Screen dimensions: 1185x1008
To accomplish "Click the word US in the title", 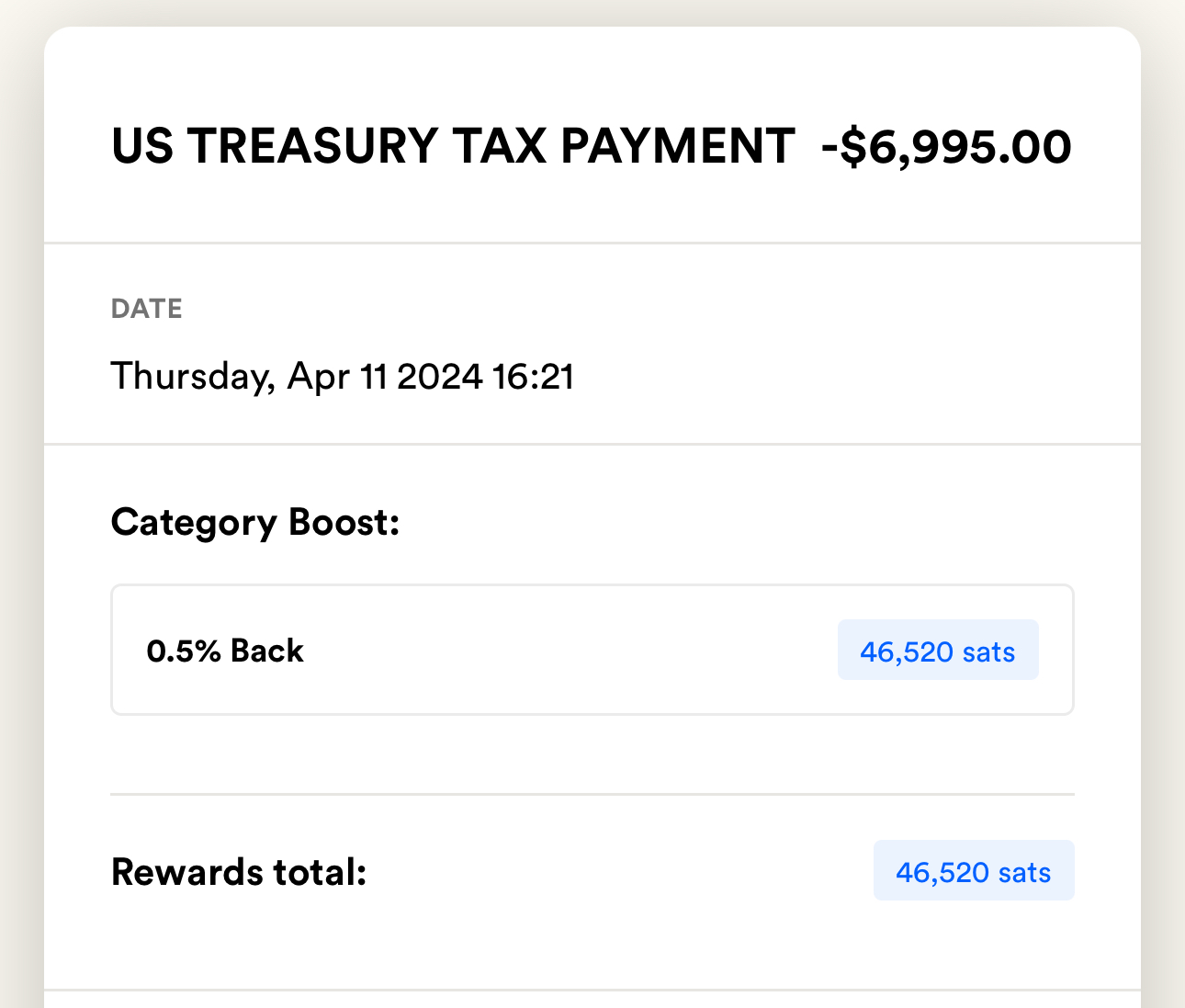I will [x=142, y=147].
